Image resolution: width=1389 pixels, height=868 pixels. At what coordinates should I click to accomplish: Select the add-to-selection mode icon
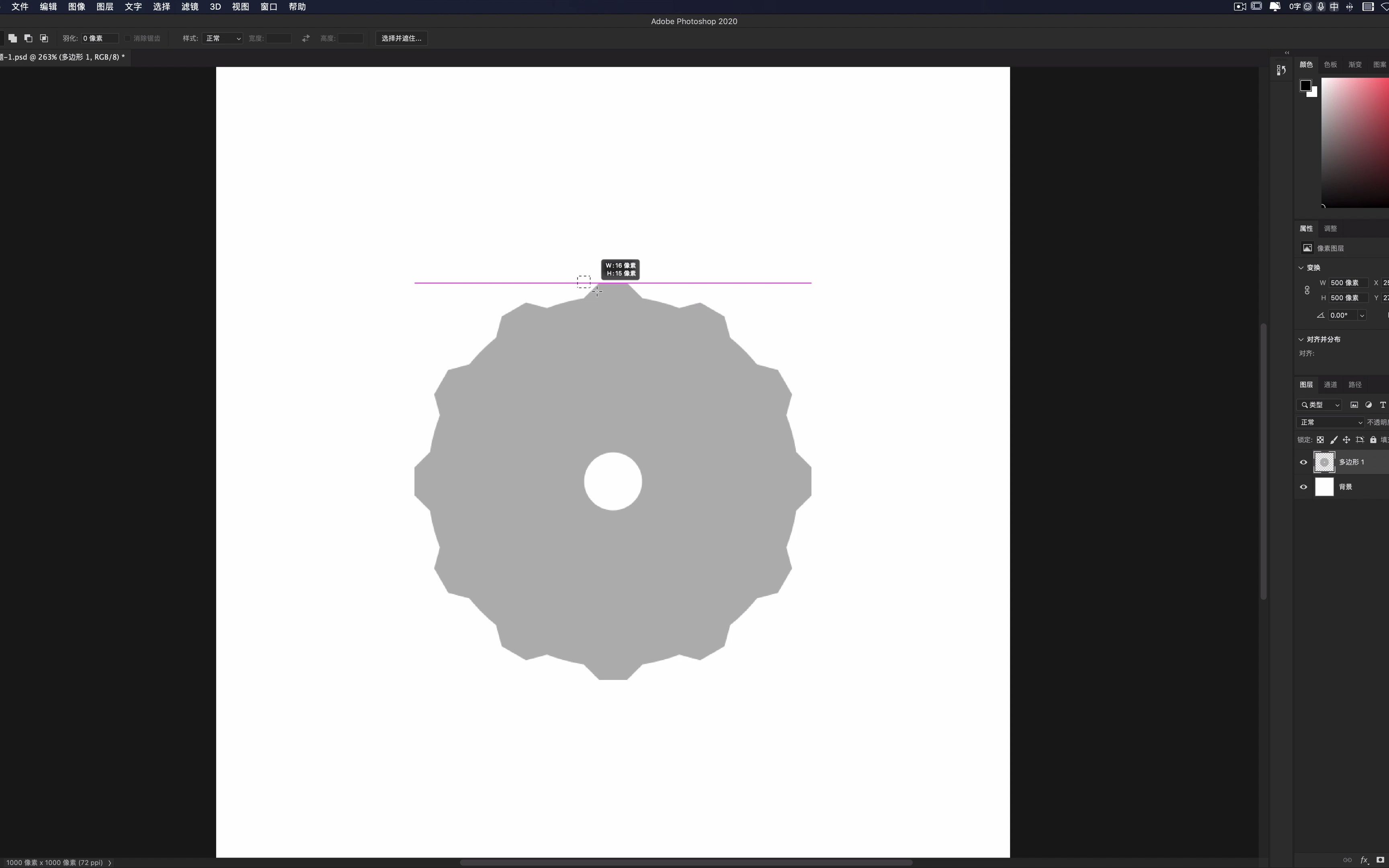point(12,39)
